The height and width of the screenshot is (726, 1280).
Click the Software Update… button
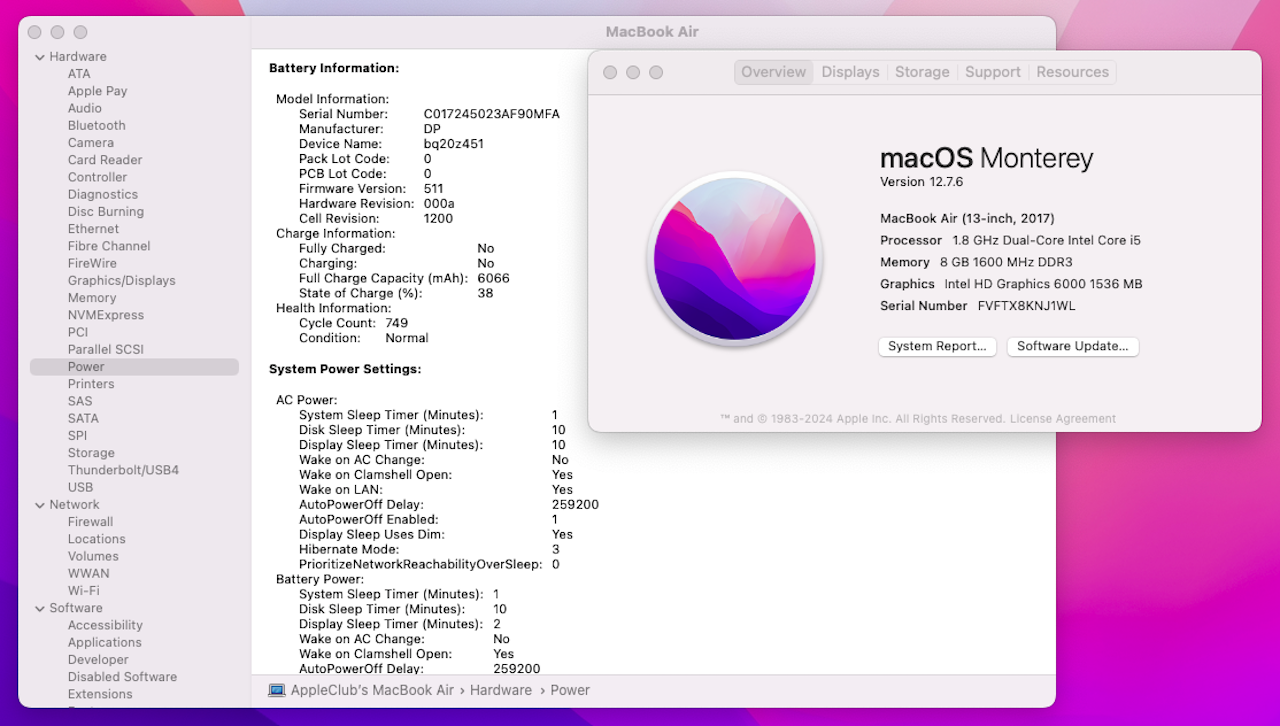click(x=1072, y=346)
